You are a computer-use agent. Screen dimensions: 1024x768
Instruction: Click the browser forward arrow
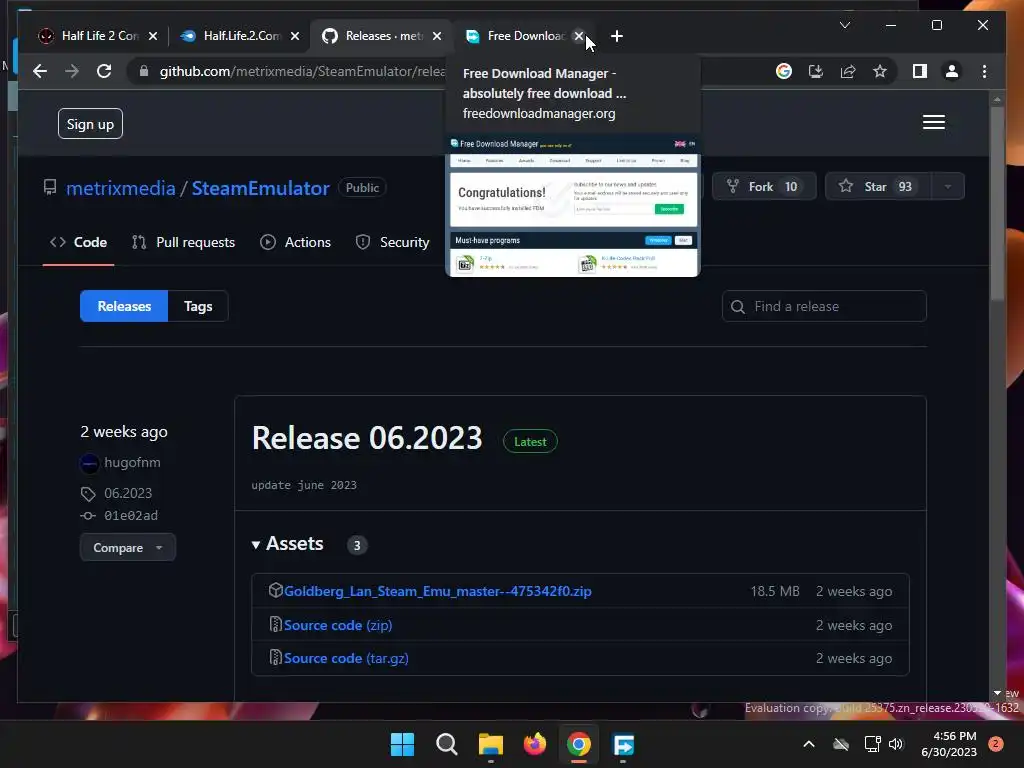point(72,71)
